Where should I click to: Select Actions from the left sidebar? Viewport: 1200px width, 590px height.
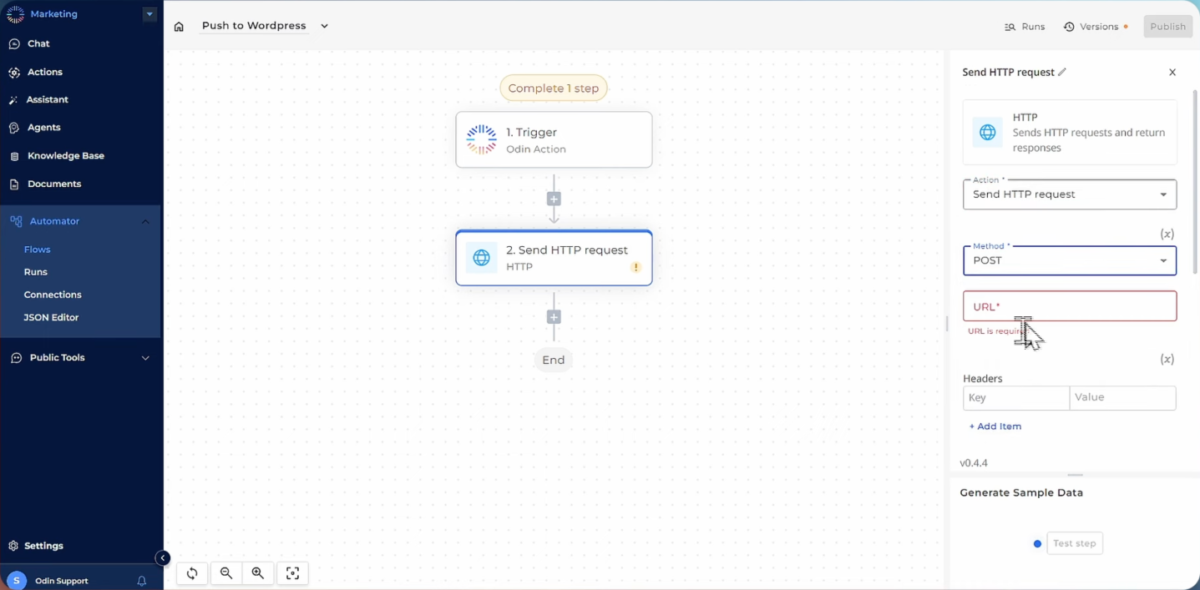tap(43, 71)
